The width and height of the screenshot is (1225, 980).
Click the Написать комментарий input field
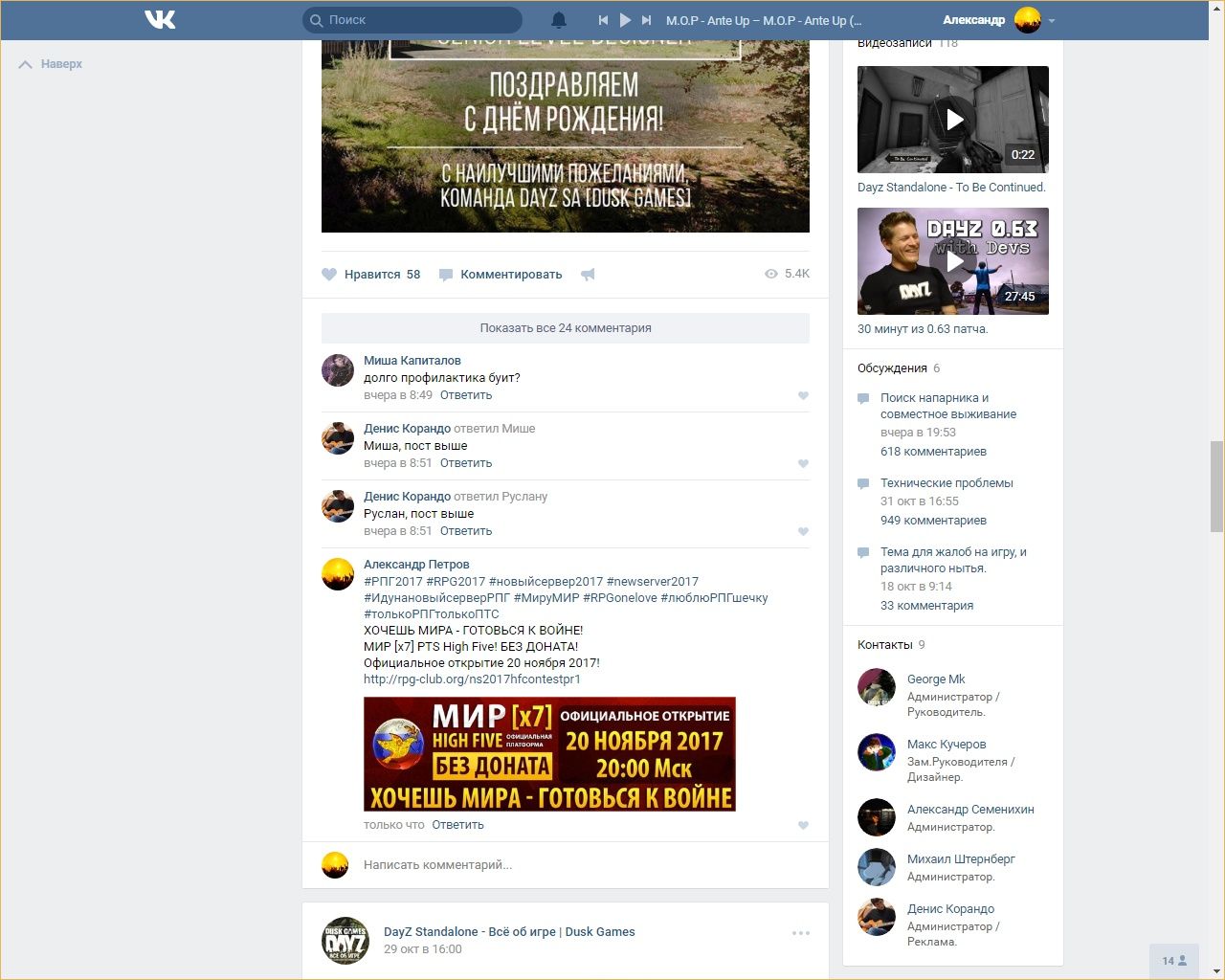click(x=574, y=865)
